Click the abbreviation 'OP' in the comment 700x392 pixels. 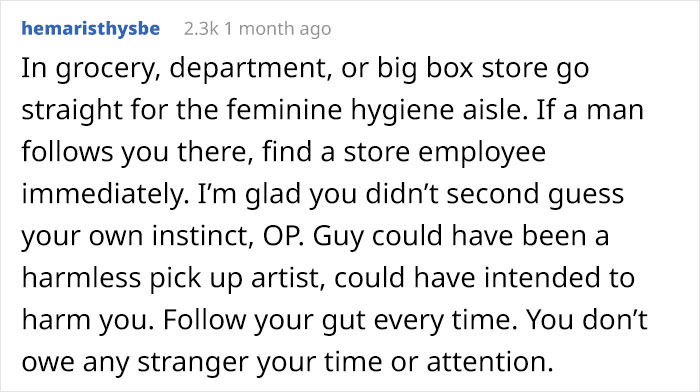coord(280,236)
